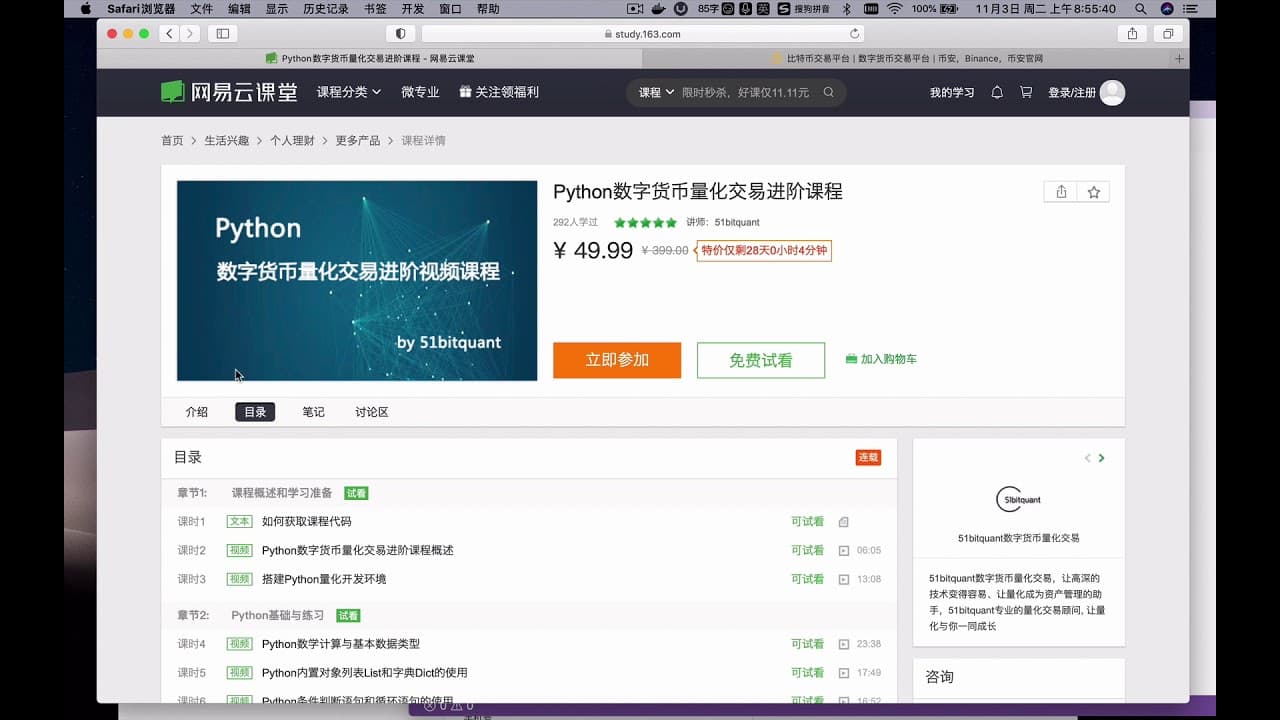Click the play icon beside duration 17:49
1280x720 pixels.
pos(844,673)
